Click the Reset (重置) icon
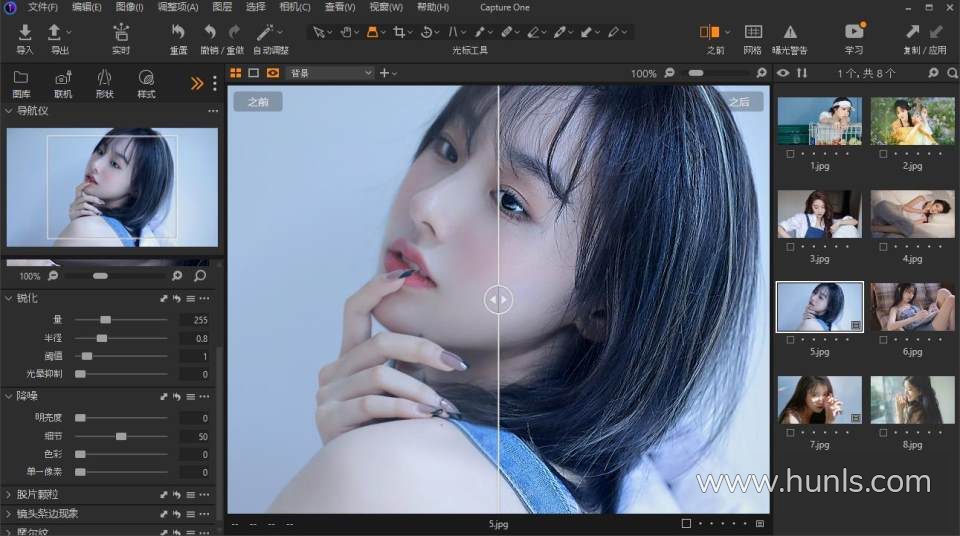This screenshot has height=536, width=960. pyautogui.click(x=178, y=32)
